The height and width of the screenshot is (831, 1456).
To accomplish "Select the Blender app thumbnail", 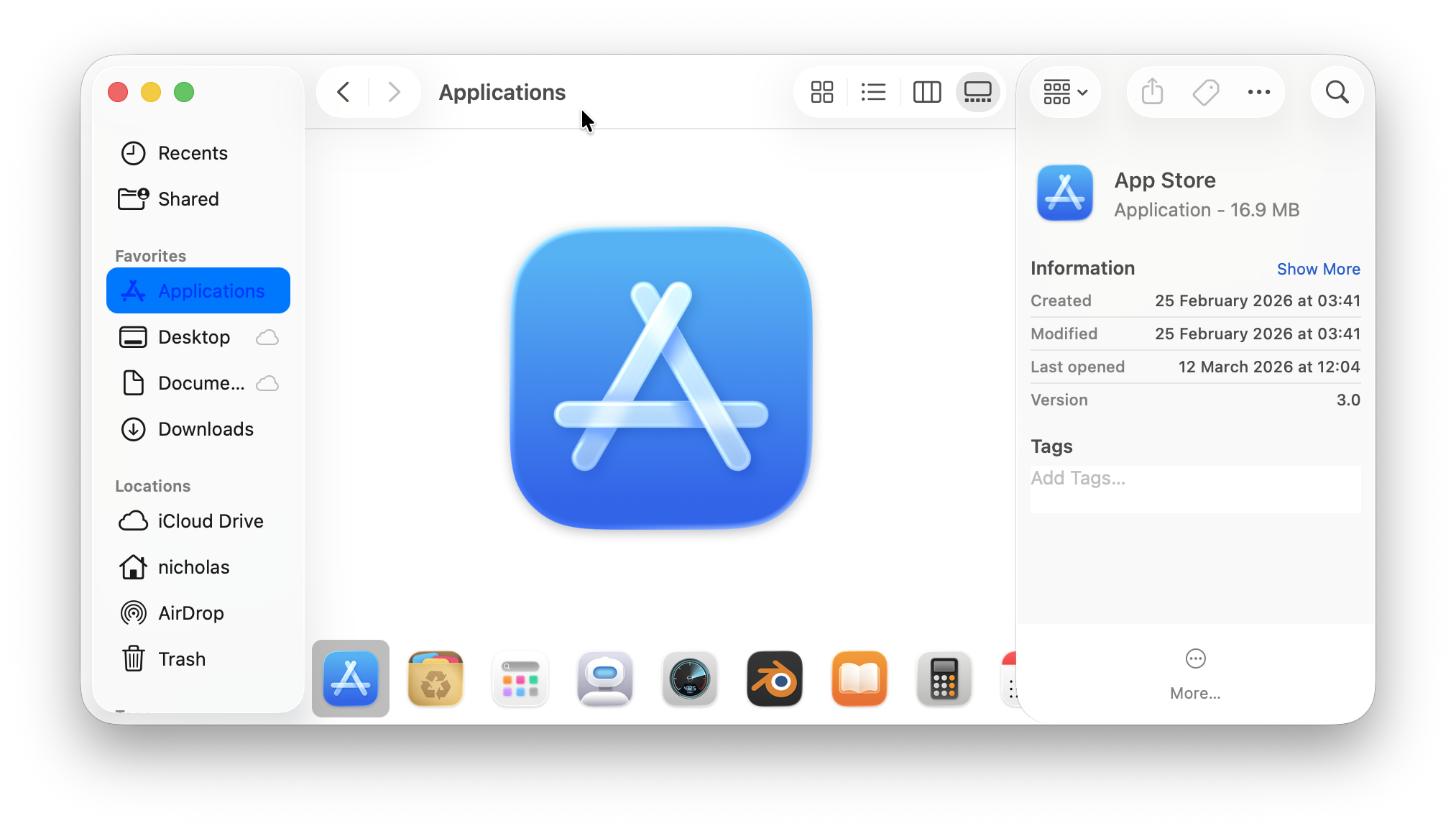I will (775, 679).
